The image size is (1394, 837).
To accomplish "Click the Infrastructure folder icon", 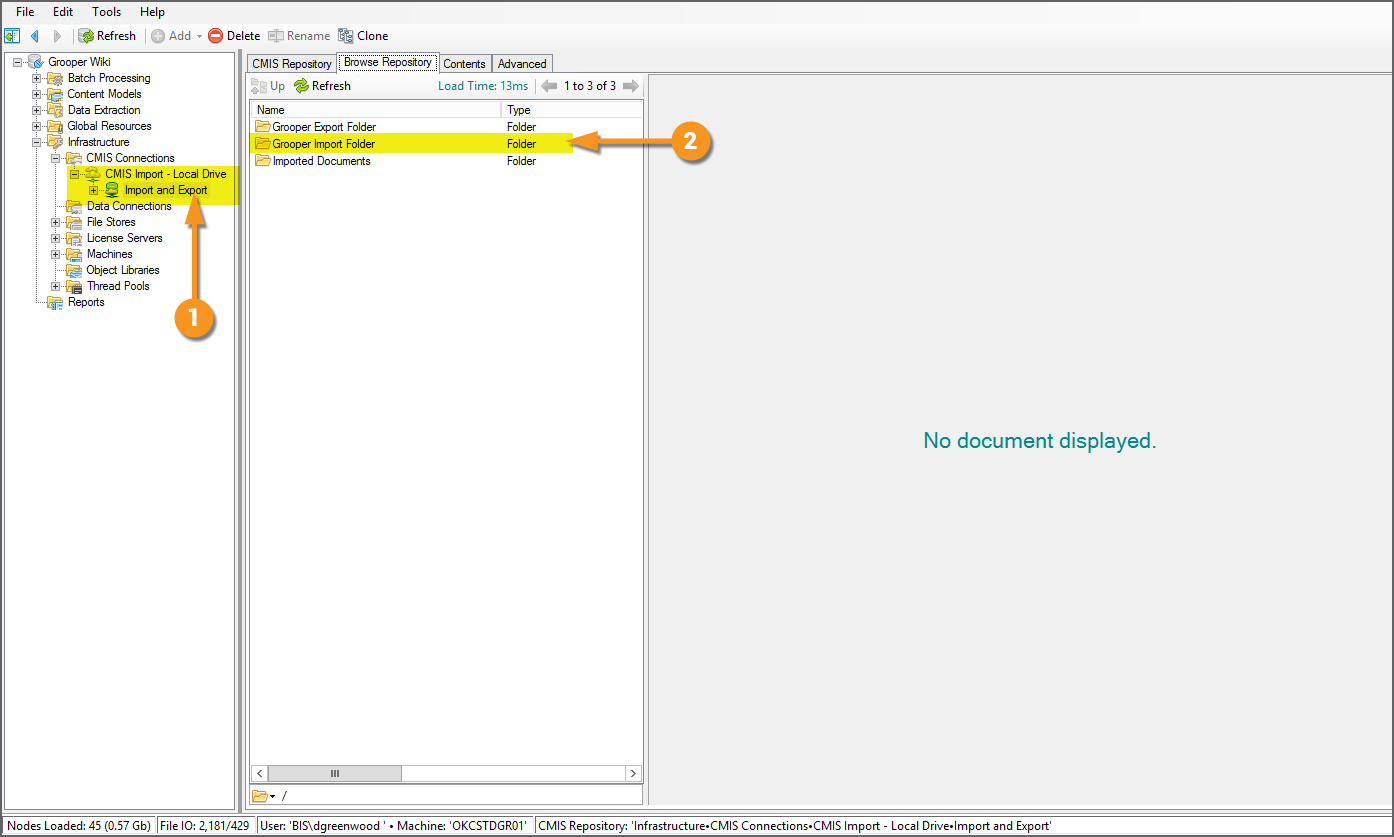I will [55, 142].
